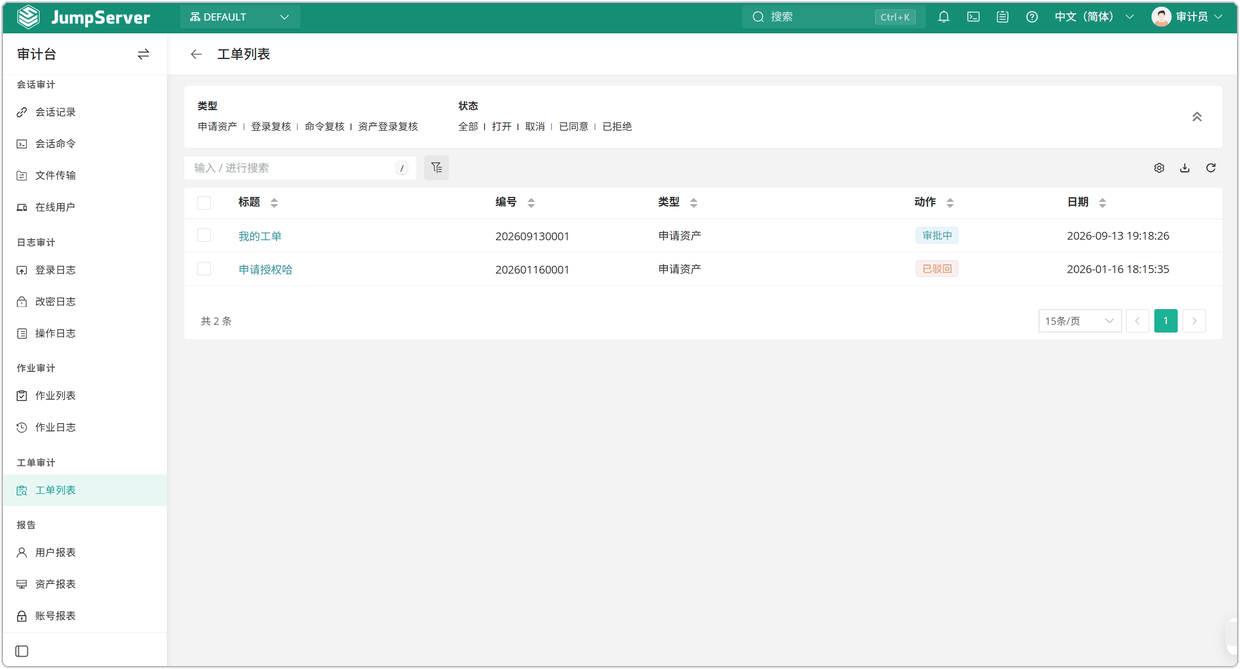The width and height of the screenshot is (1240, 669).
Task: Refresh the ticket list
Action: [1211, 168]
